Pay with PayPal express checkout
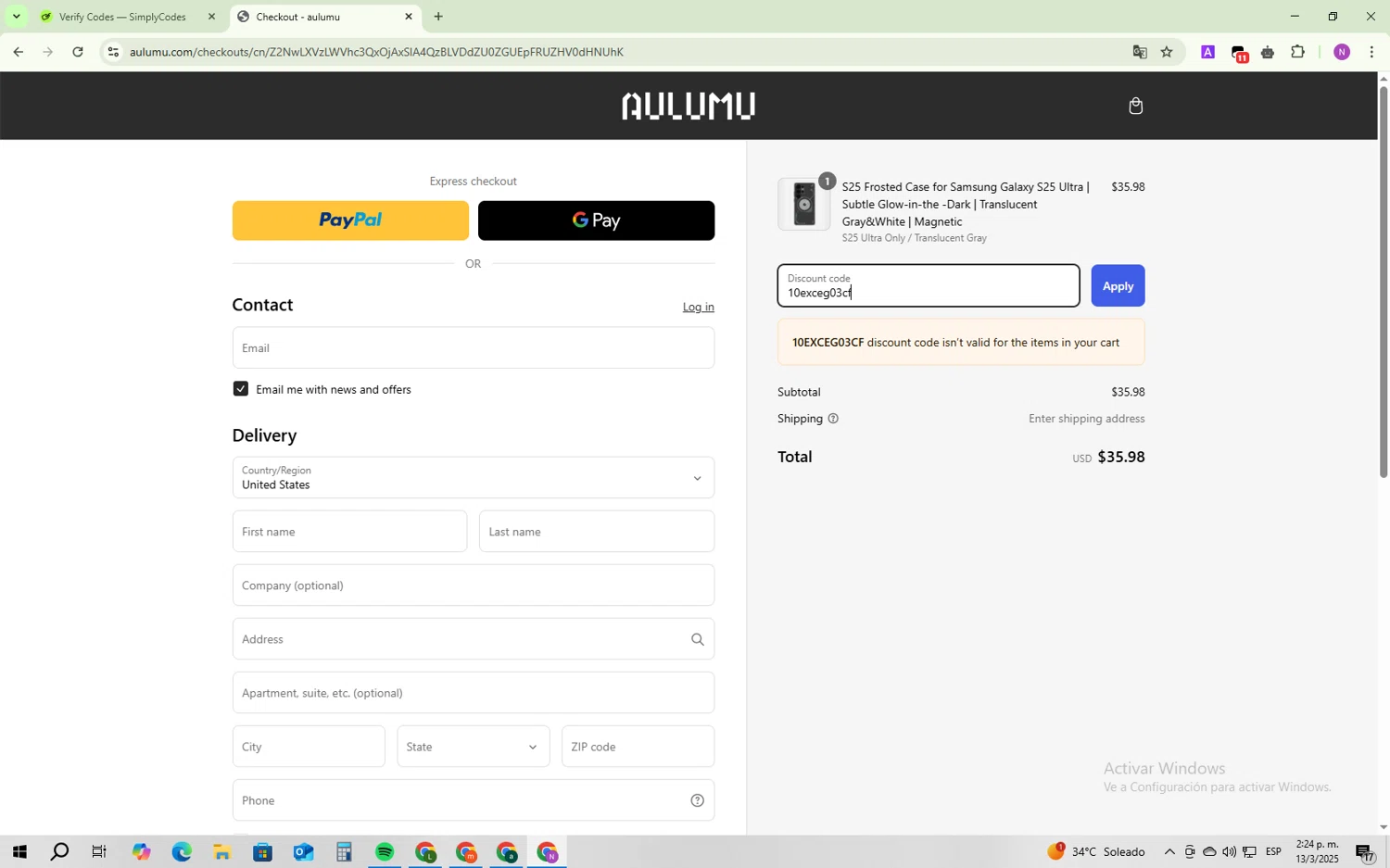The image size is (1390, 868). tap(350, 220)
